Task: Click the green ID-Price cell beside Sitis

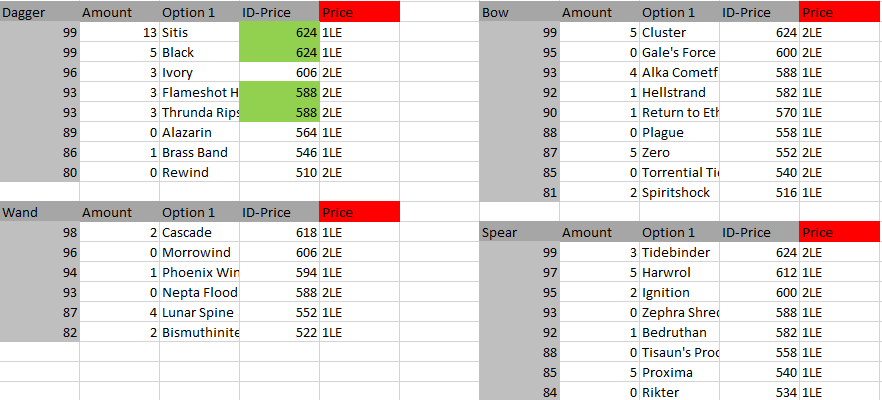Action: (279, 32)
